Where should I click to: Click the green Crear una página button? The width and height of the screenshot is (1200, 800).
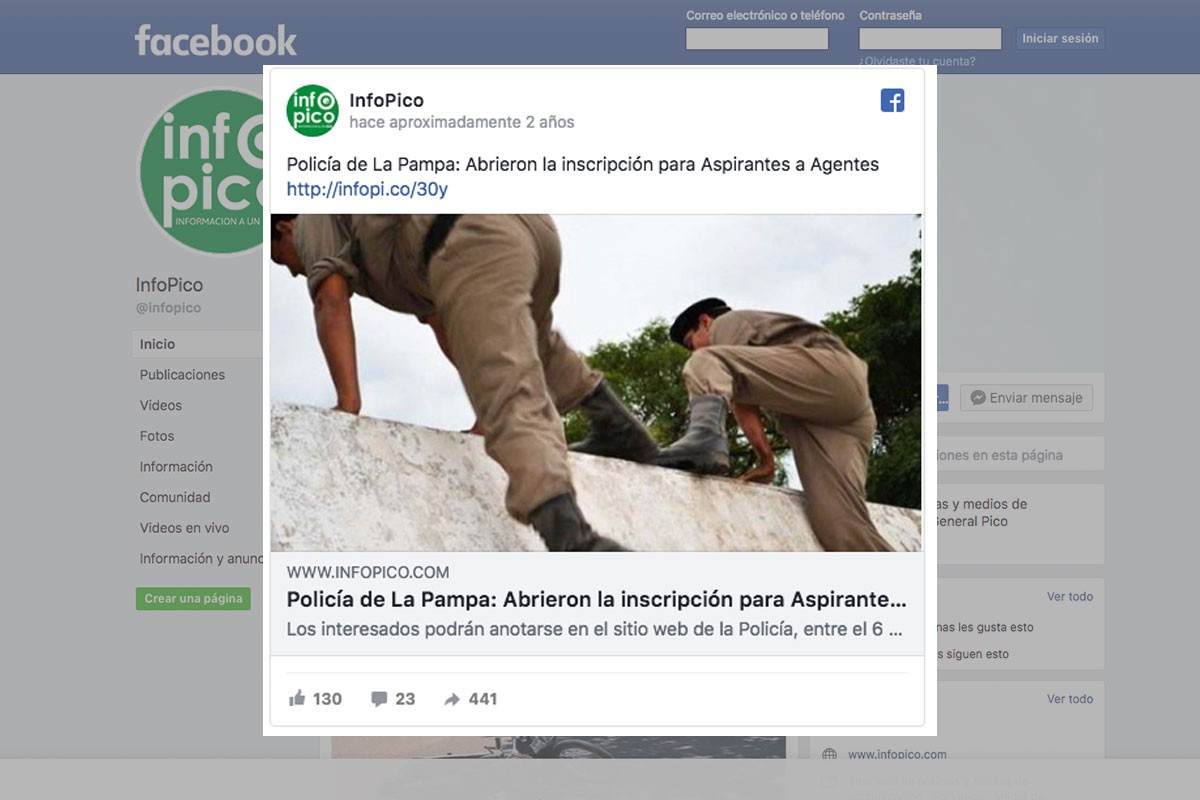[193, 599]
